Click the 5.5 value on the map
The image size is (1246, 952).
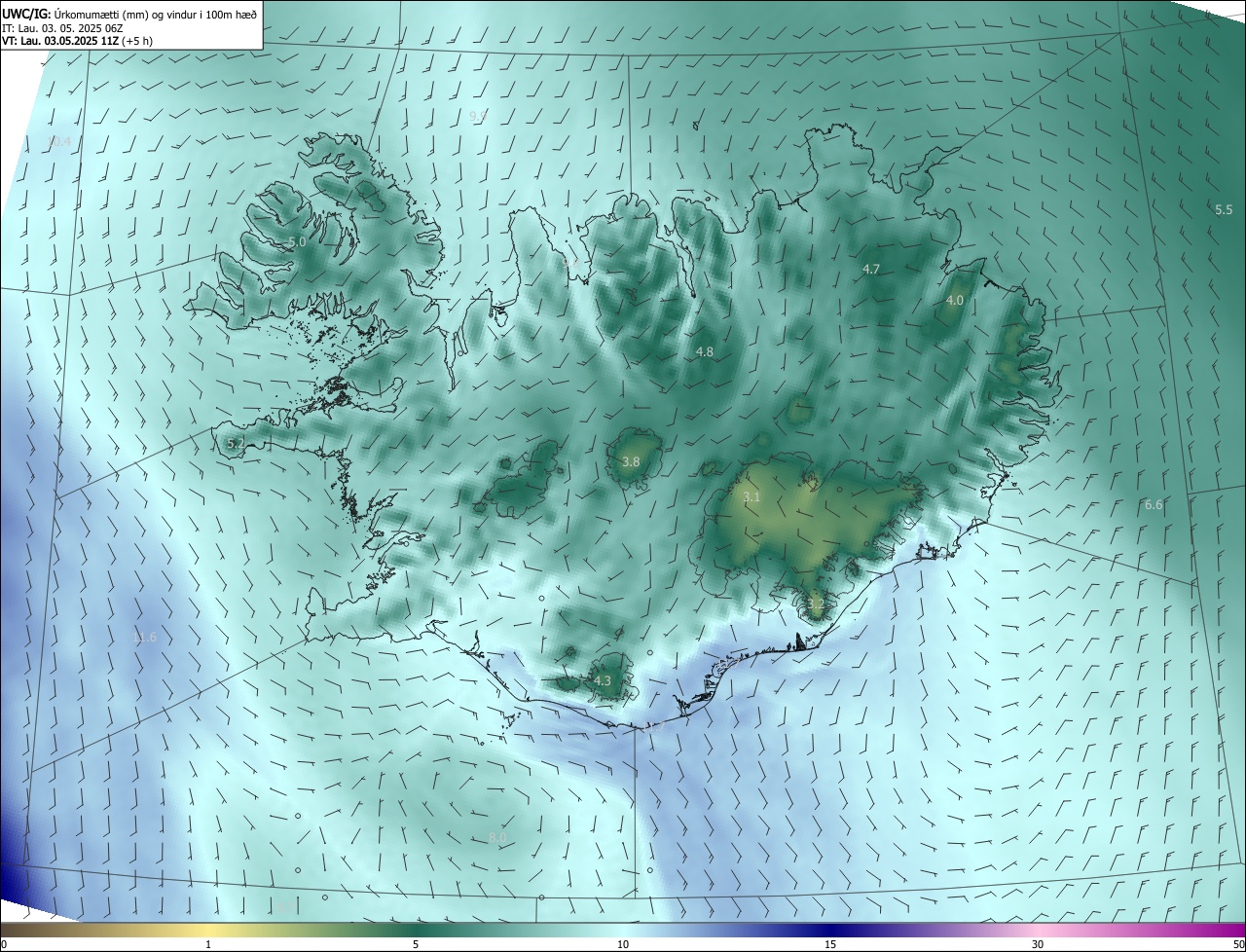pyautogui.click(x=1224, y=209)
